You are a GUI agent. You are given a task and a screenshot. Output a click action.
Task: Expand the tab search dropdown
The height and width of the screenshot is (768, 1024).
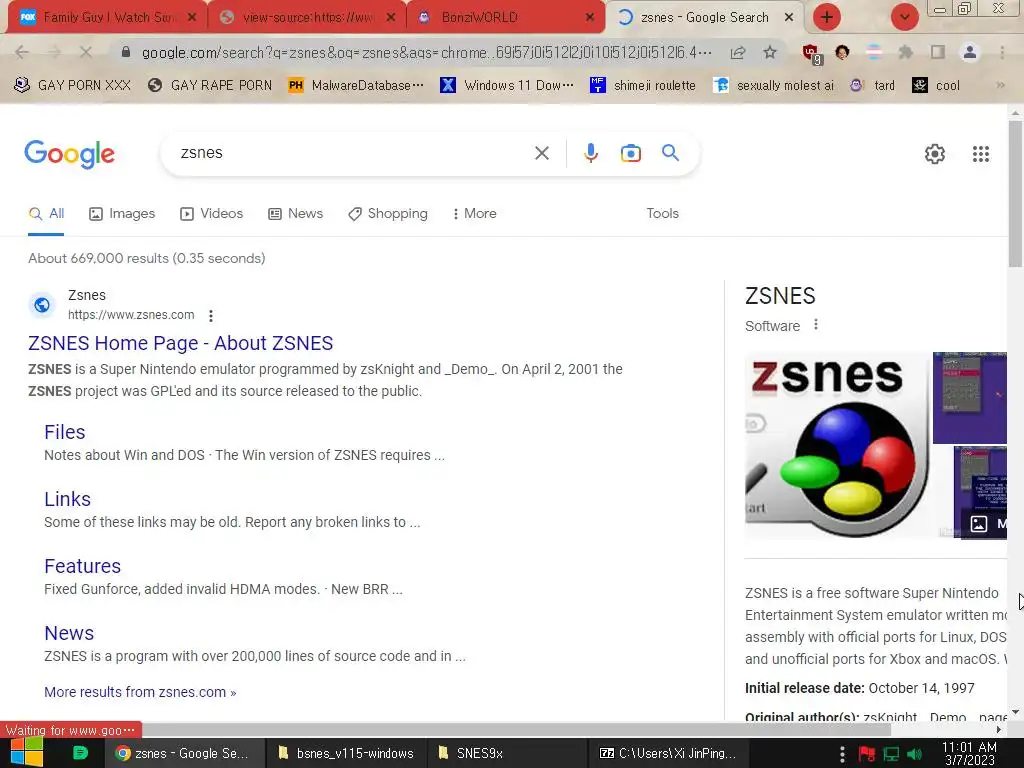pyautogui.click(x=904, y=17)
